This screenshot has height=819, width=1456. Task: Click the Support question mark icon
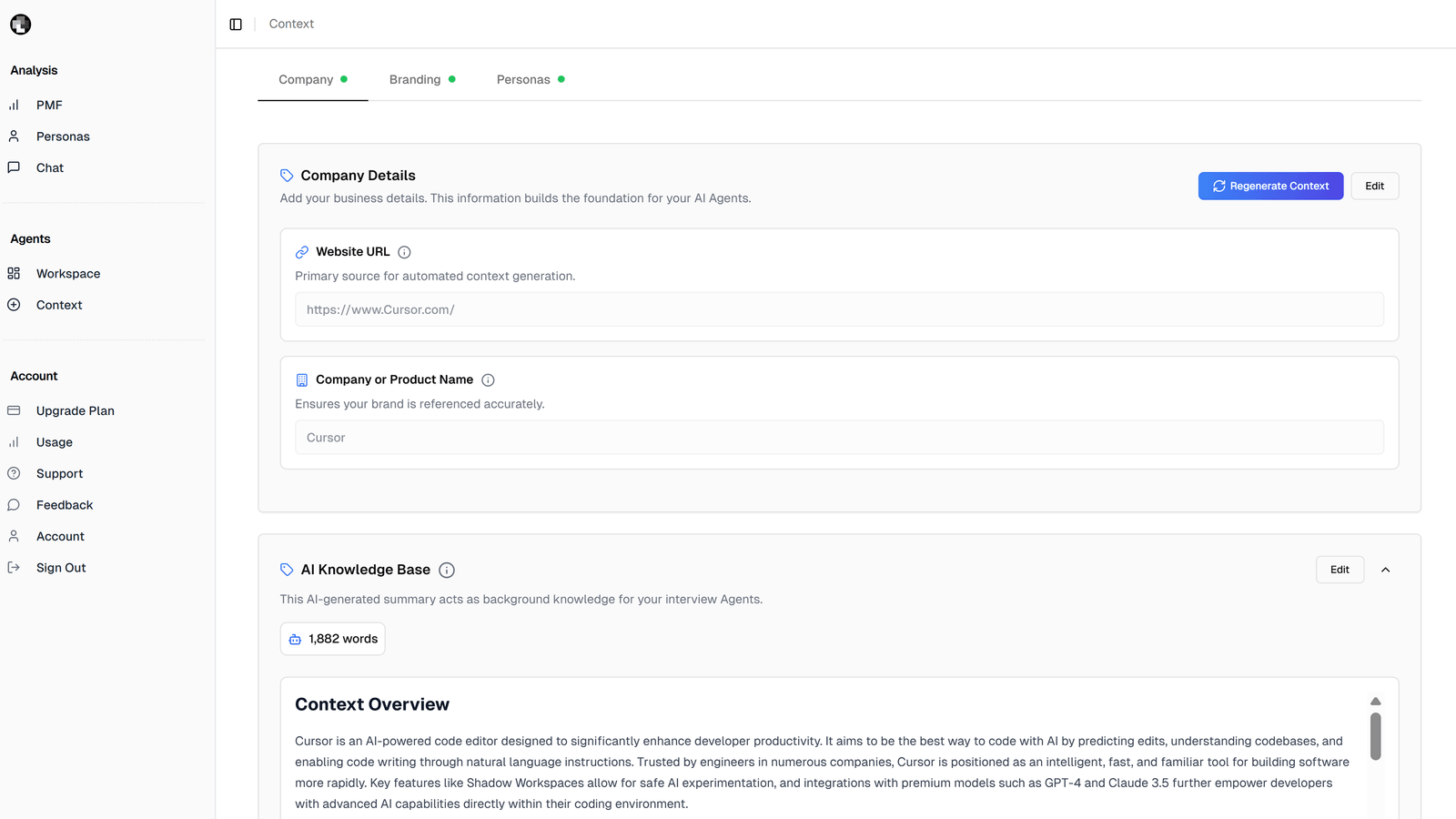pyautogui.click(x=14, y=473)
